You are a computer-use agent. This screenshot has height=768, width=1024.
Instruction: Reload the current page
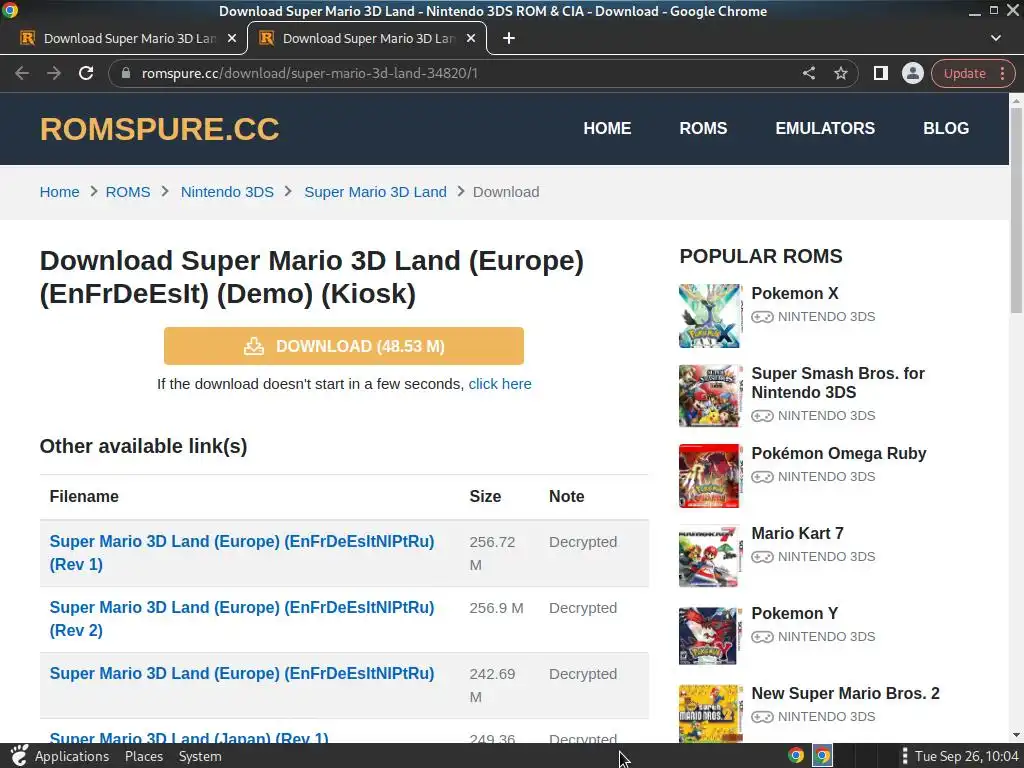click(86, 73)
